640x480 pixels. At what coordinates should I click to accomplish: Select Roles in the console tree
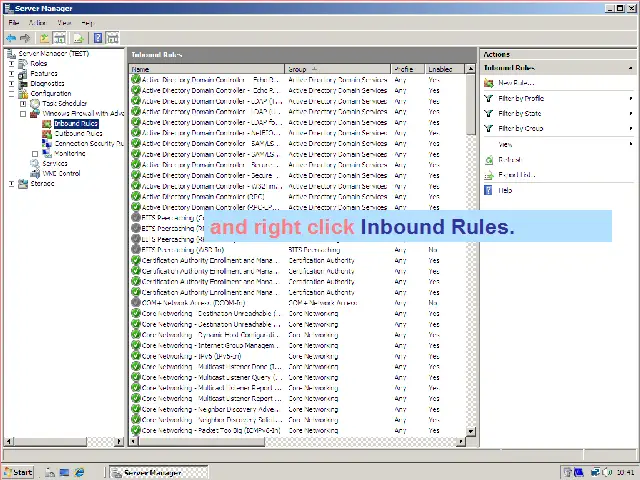[39, 63]
